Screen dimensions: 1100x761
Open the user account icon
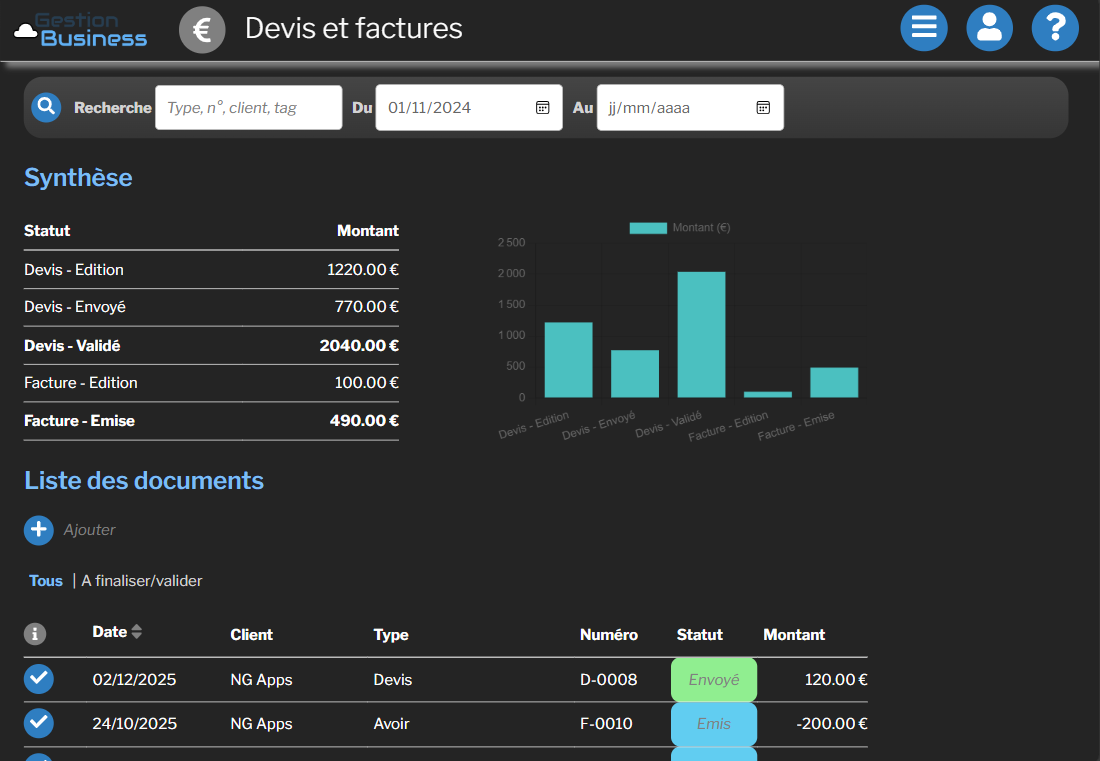(x=989, y=28)
